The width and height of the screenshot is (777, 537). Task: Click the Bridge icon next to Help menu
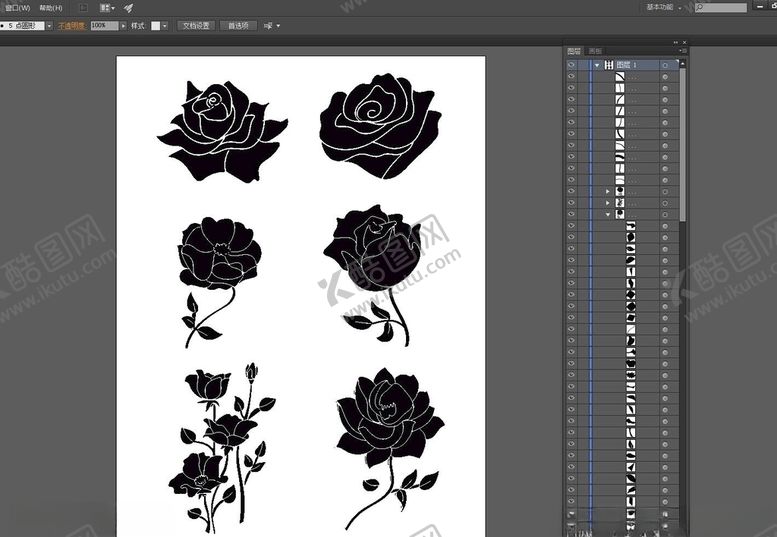(x=82, y=8)
